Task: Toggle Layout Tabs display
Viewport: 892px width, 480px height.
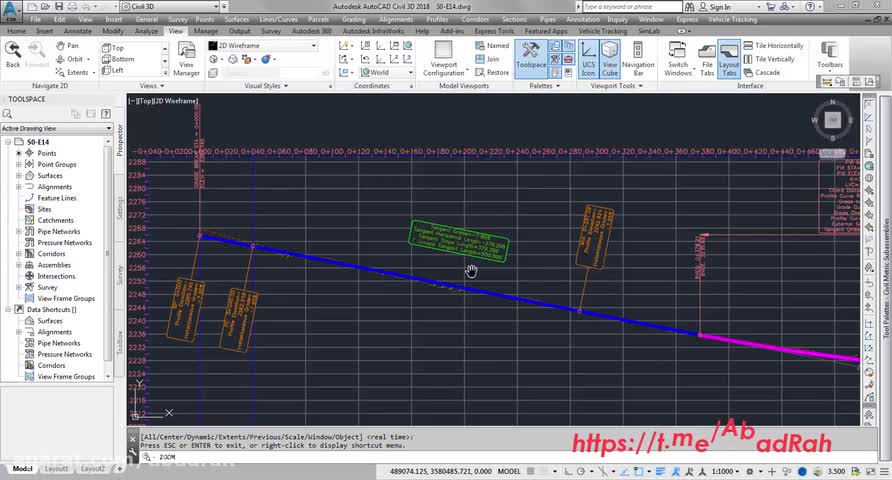Action: 729,59
